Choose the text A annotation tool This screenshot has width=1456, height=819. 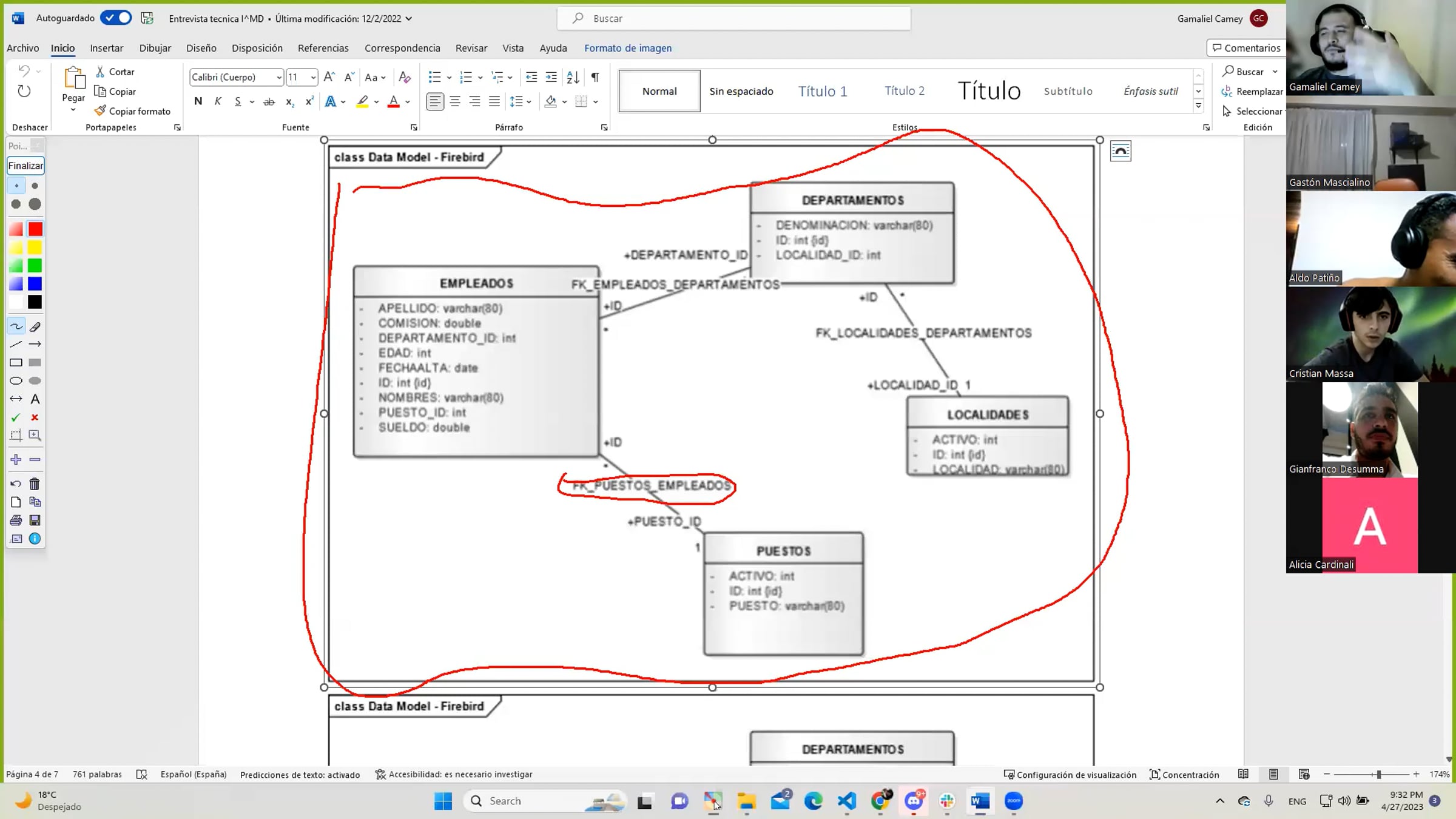(x=35, y=399)
